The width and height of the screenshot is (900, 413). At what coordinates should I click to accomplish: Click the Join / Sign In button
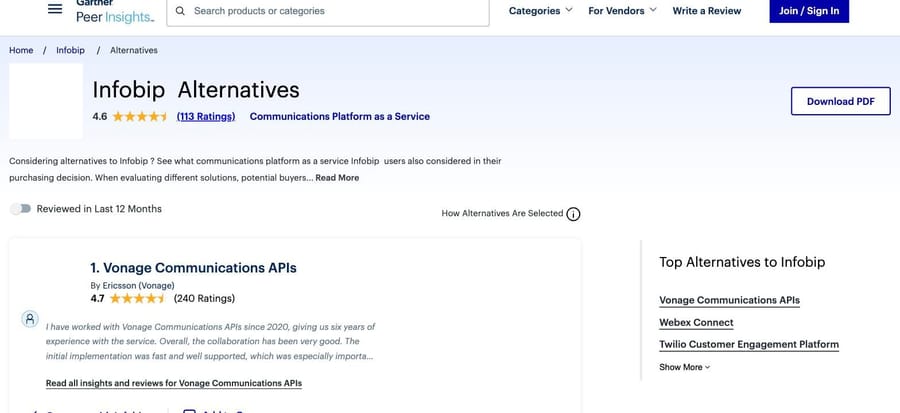[809, 11]
